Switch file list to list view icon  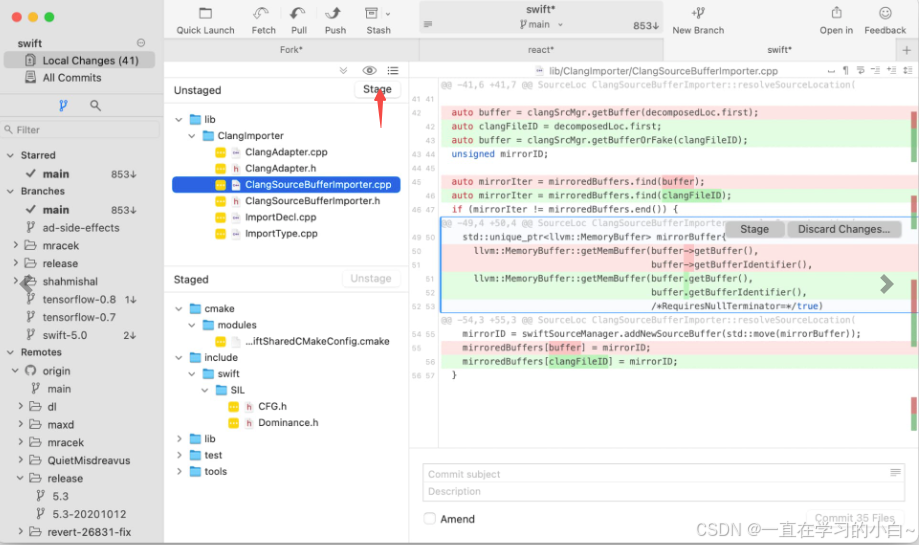click(393, 71)
